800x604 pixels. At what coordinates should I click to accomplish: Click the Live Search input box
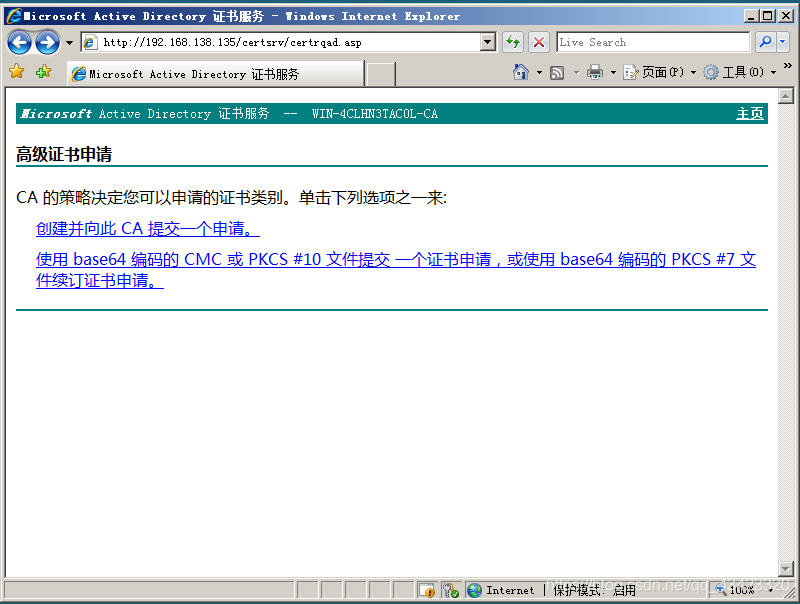tap(653, 42)
